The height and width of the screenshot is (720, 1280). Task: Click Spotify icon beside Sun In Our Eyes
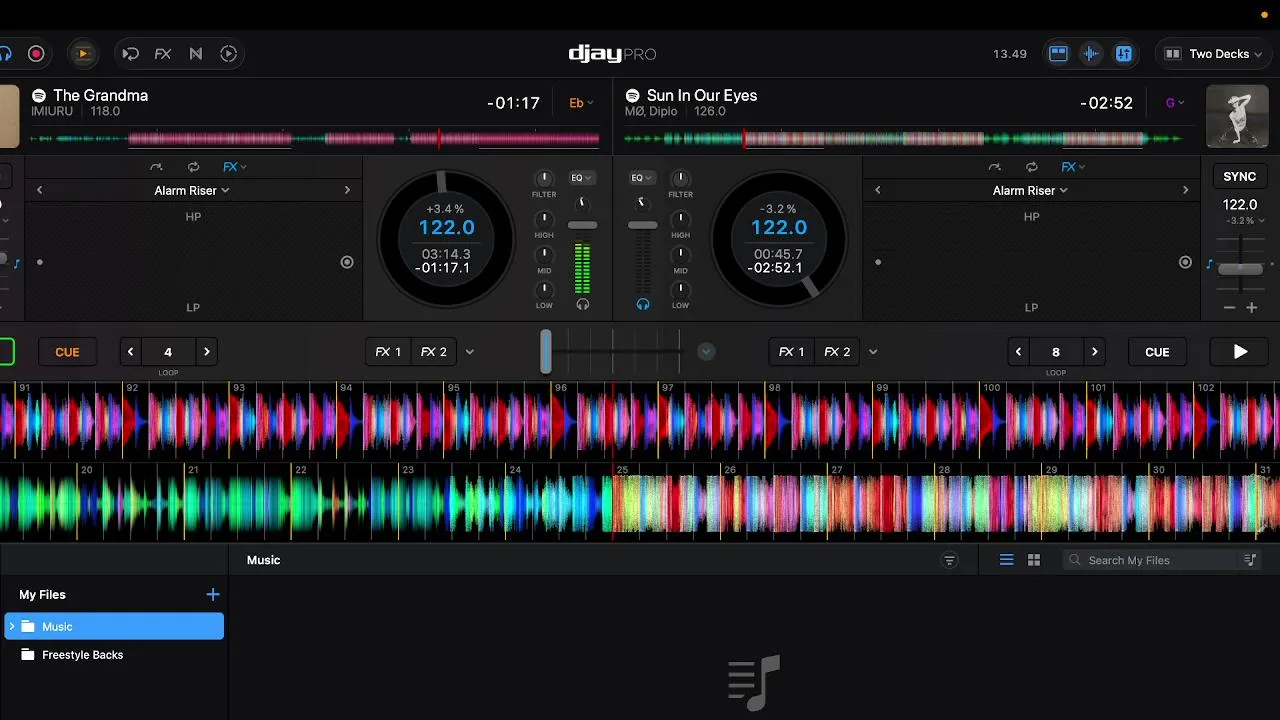[x=633, y=96]
